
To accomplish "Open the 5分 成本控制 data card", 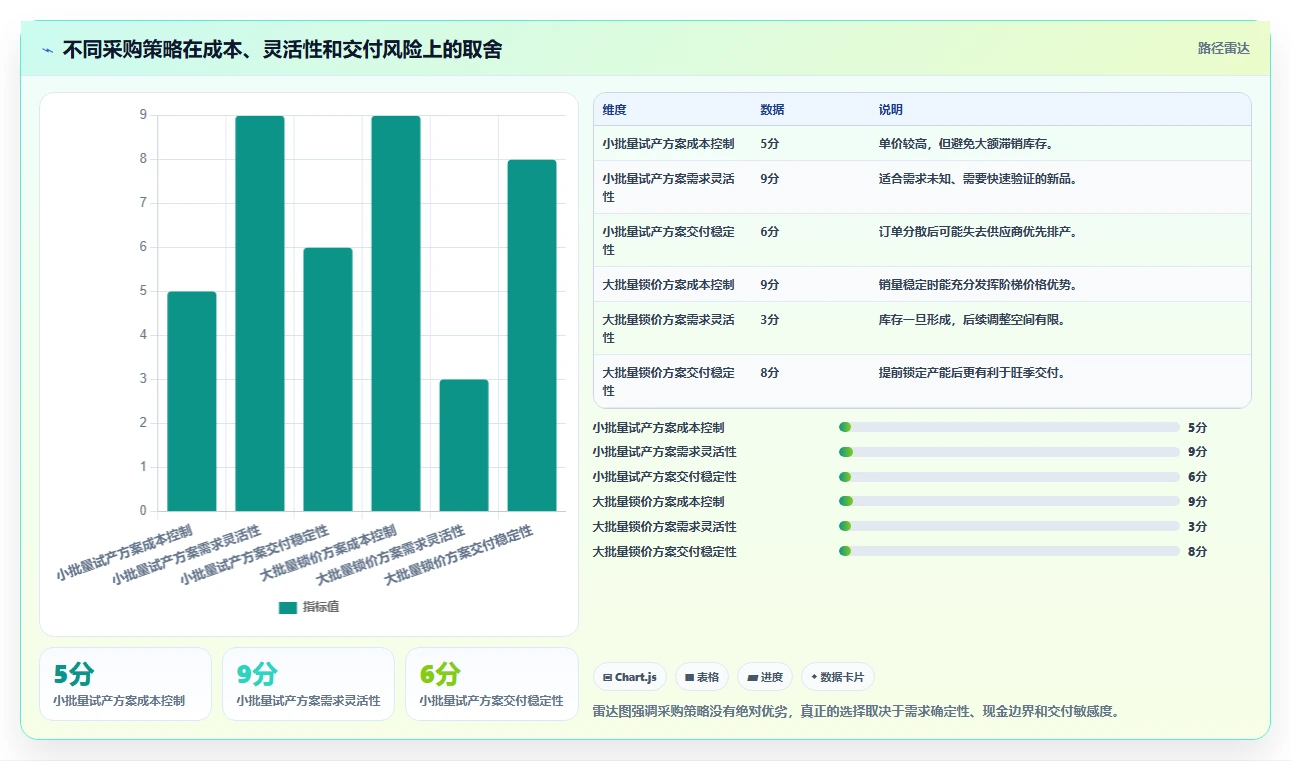I will coord(126,684).
